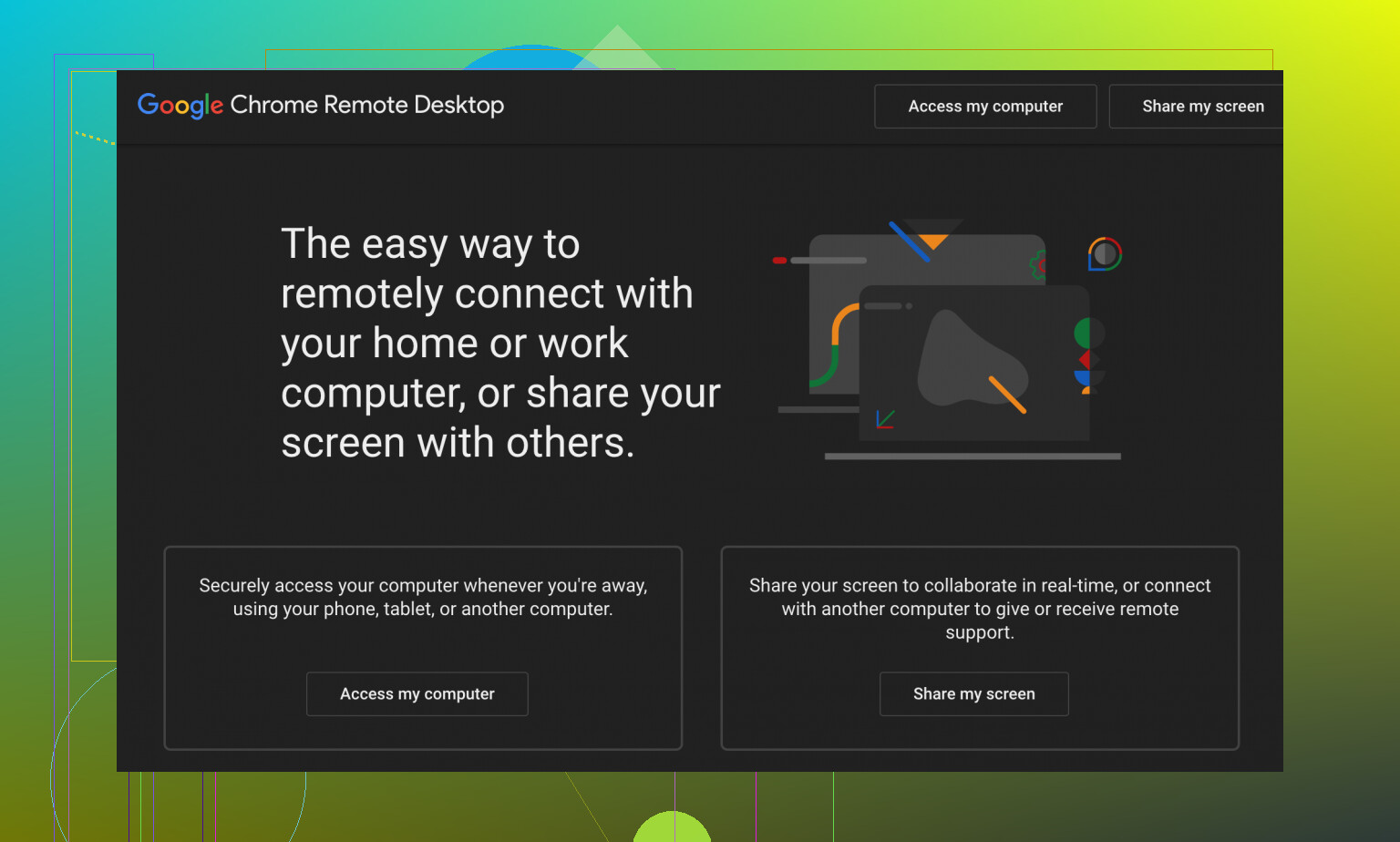1400x842 pixels.
Task: Click the Google logo in the header
Action: point(180,106)
